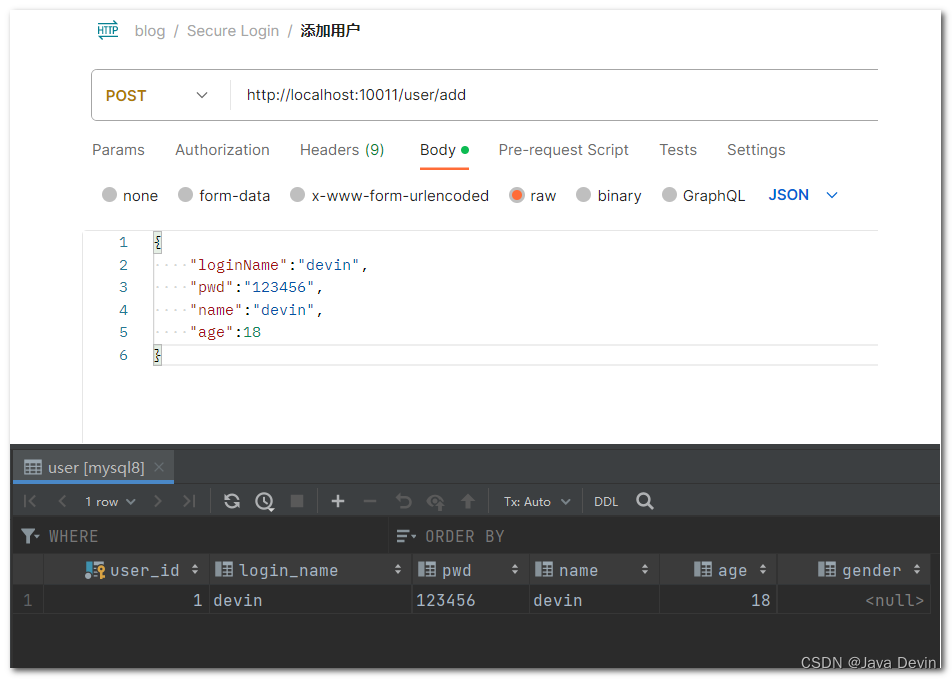Click the WHERE filter funnel icon
The width and height of the screenshot is (952, 679).
[30, 536]
